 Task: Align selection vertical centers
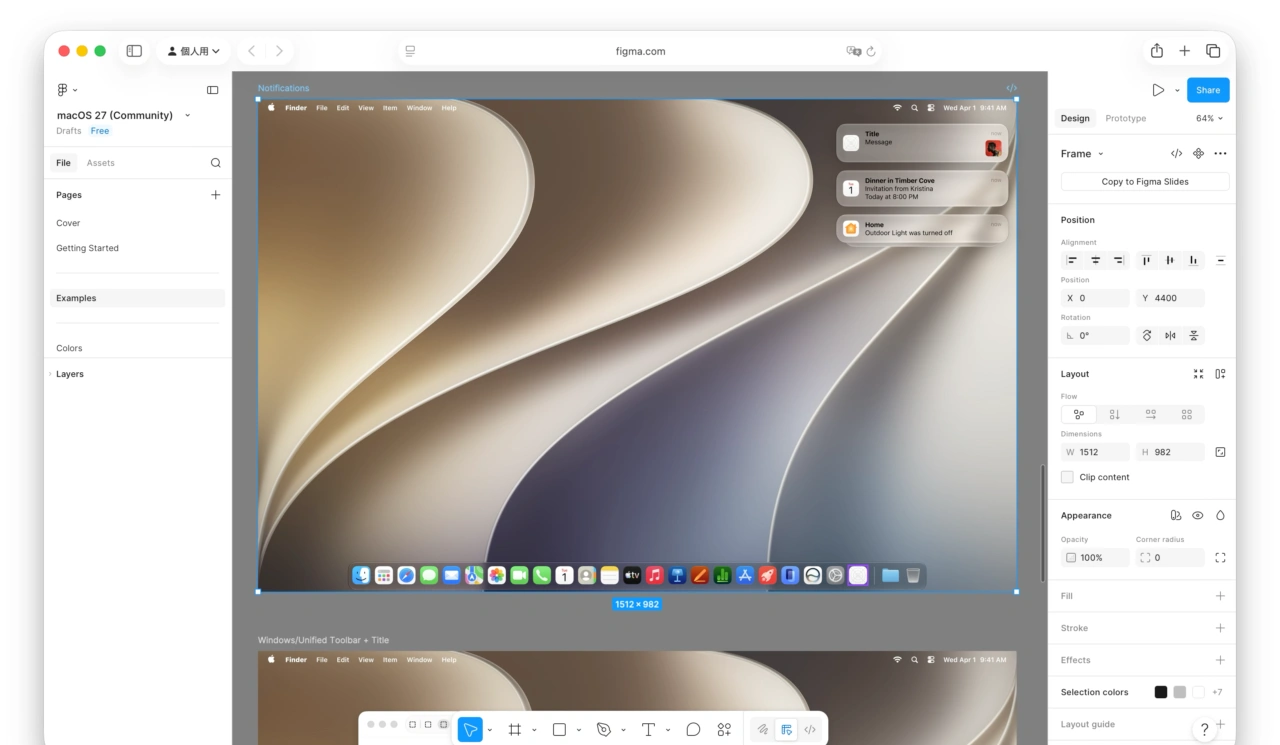coord(1170,260)
